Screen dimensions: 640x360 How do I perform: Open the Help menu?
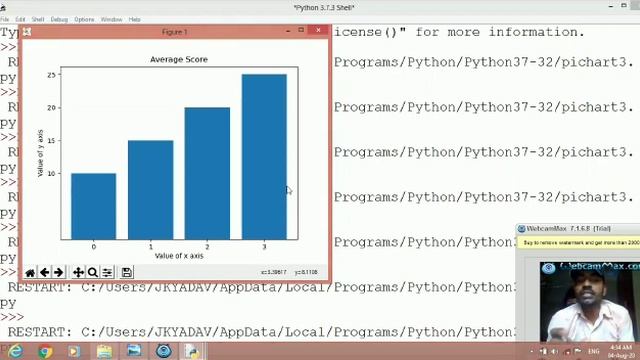(x=134, y=19)
